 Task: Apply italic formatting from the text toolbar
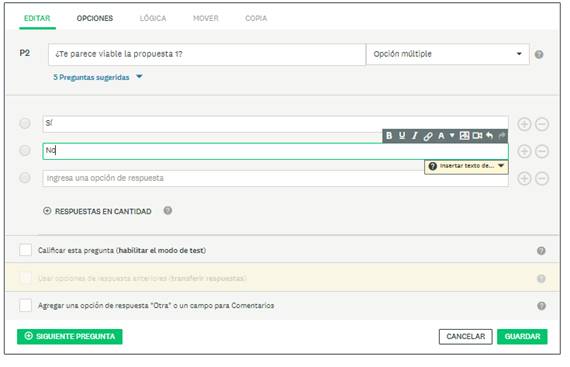414,136
